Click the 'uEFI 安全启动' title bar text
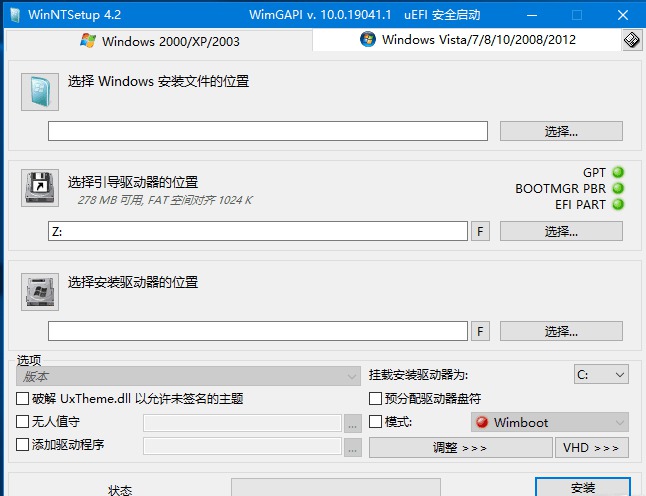 pos(442,15)
